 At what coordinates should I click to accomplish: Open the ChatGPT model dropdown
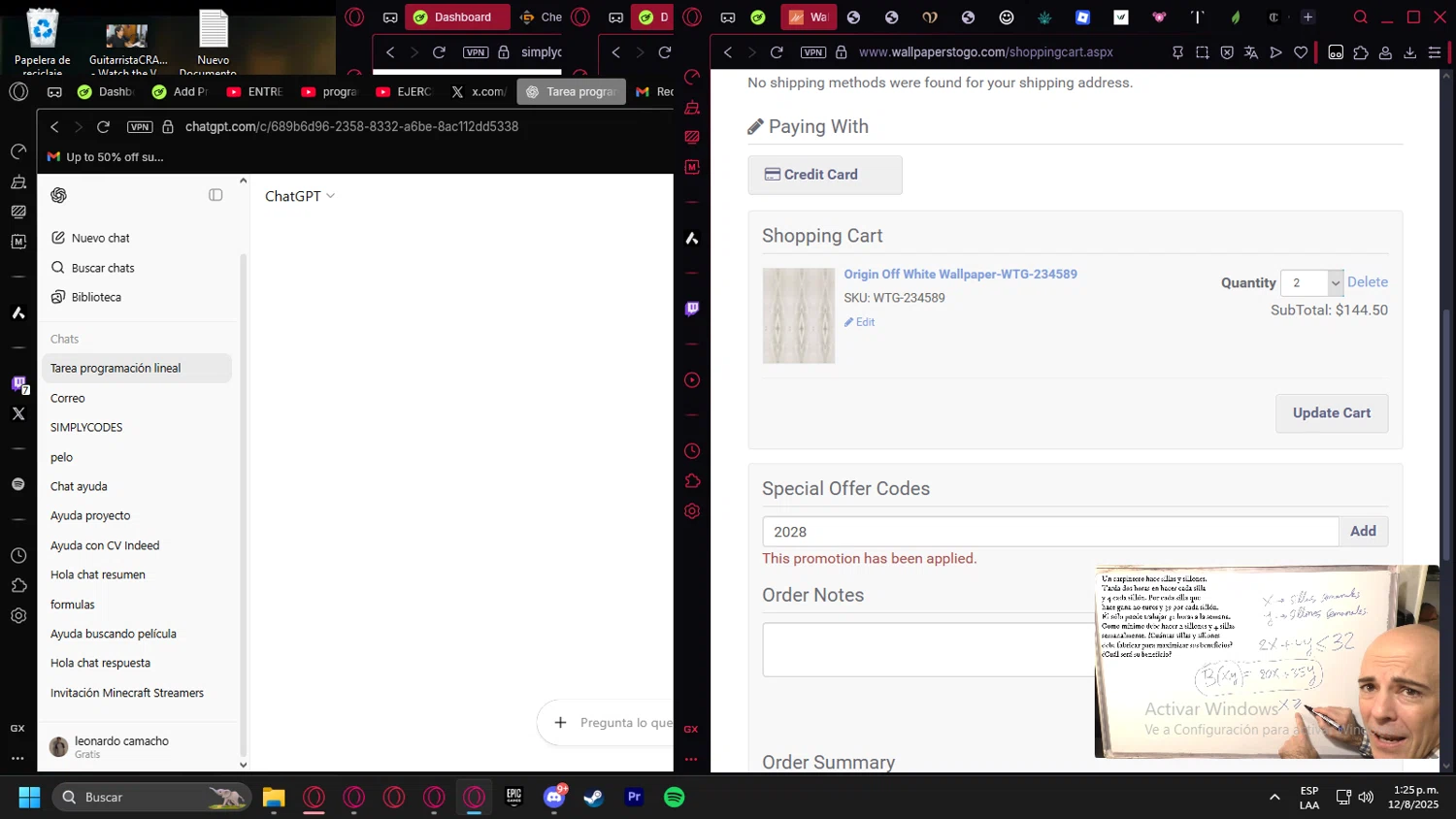coord(300,196)
